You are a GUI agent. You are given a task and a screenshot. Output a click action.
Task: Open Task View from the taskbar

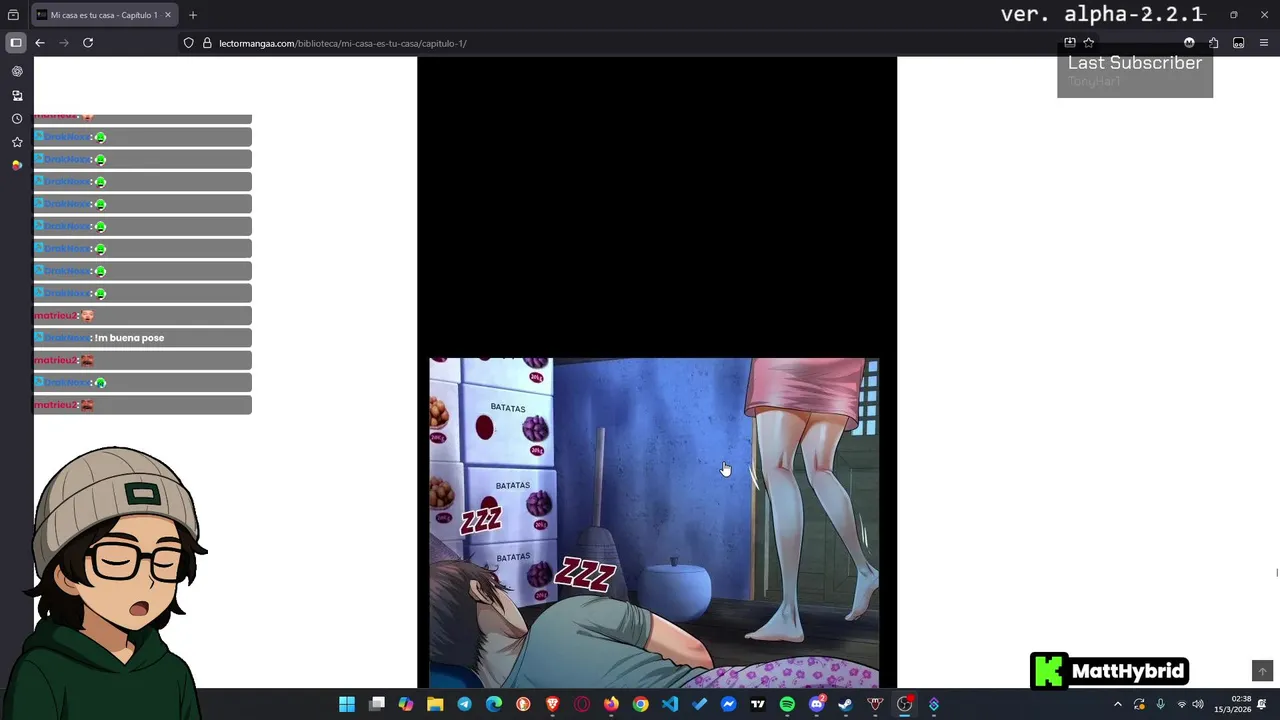pos(377,704)
